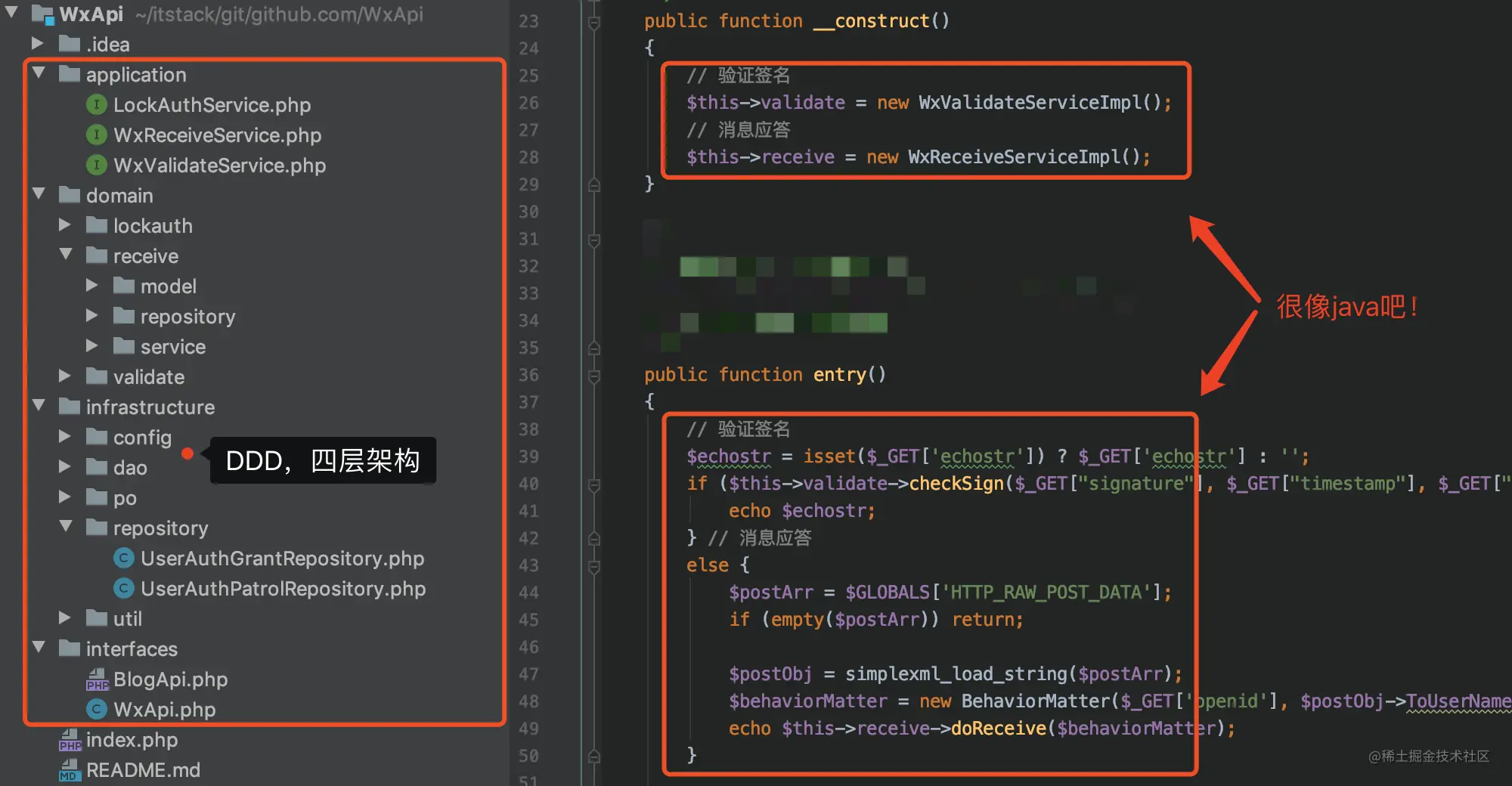The height and width of the screenshot is (786, 1512).
Task: Collapse the application folder
Action: click(39, 73)
